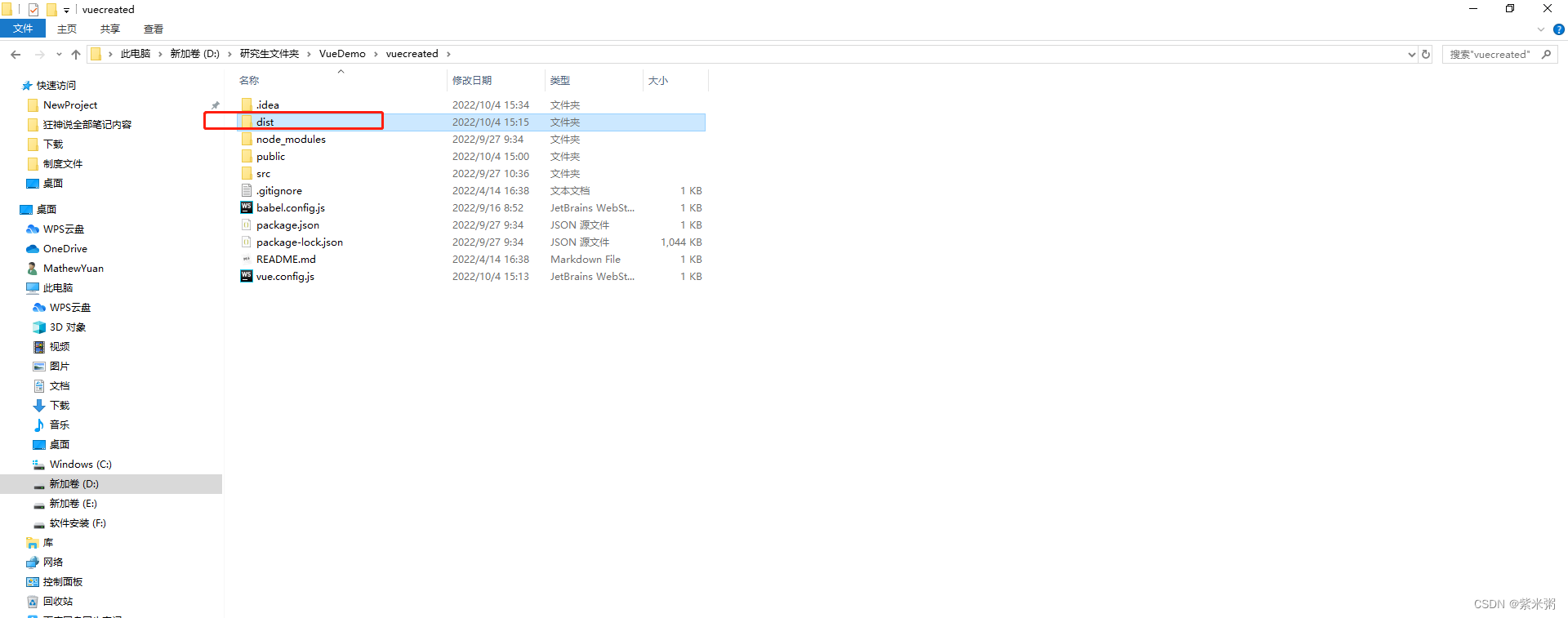This screenshot has height=618, width=1568.
Task: Go up one folder level
Action: [x=76, y=55]
